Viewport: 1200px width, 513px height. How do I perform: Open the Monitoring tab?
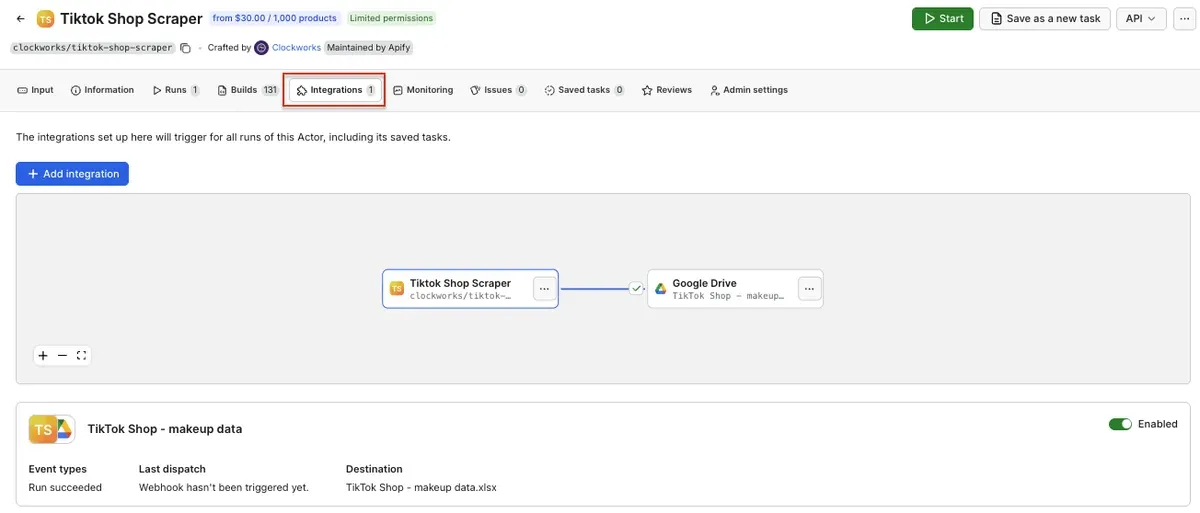pos(423,90)
